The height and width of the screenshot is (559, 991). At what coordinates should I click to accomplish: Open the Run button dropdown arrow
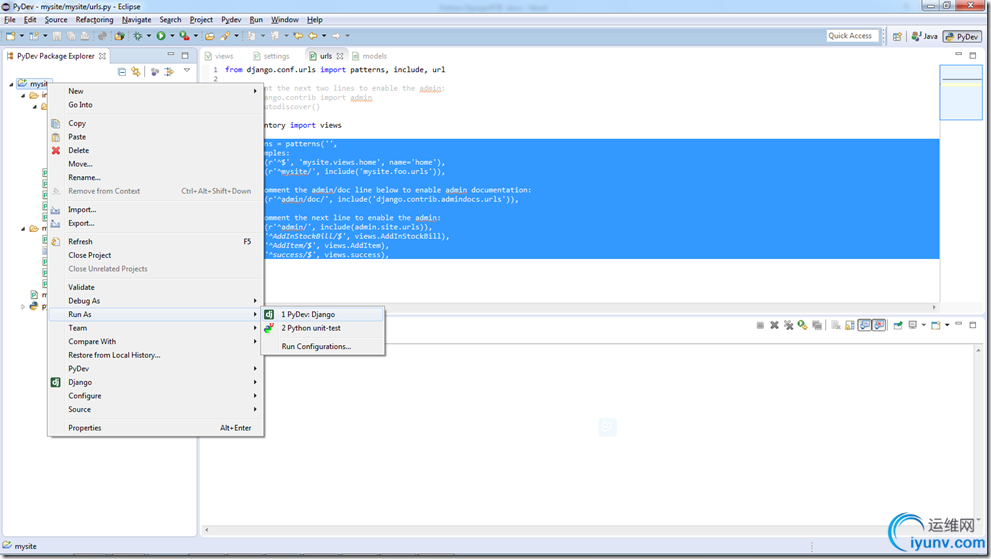coord(173,36)
